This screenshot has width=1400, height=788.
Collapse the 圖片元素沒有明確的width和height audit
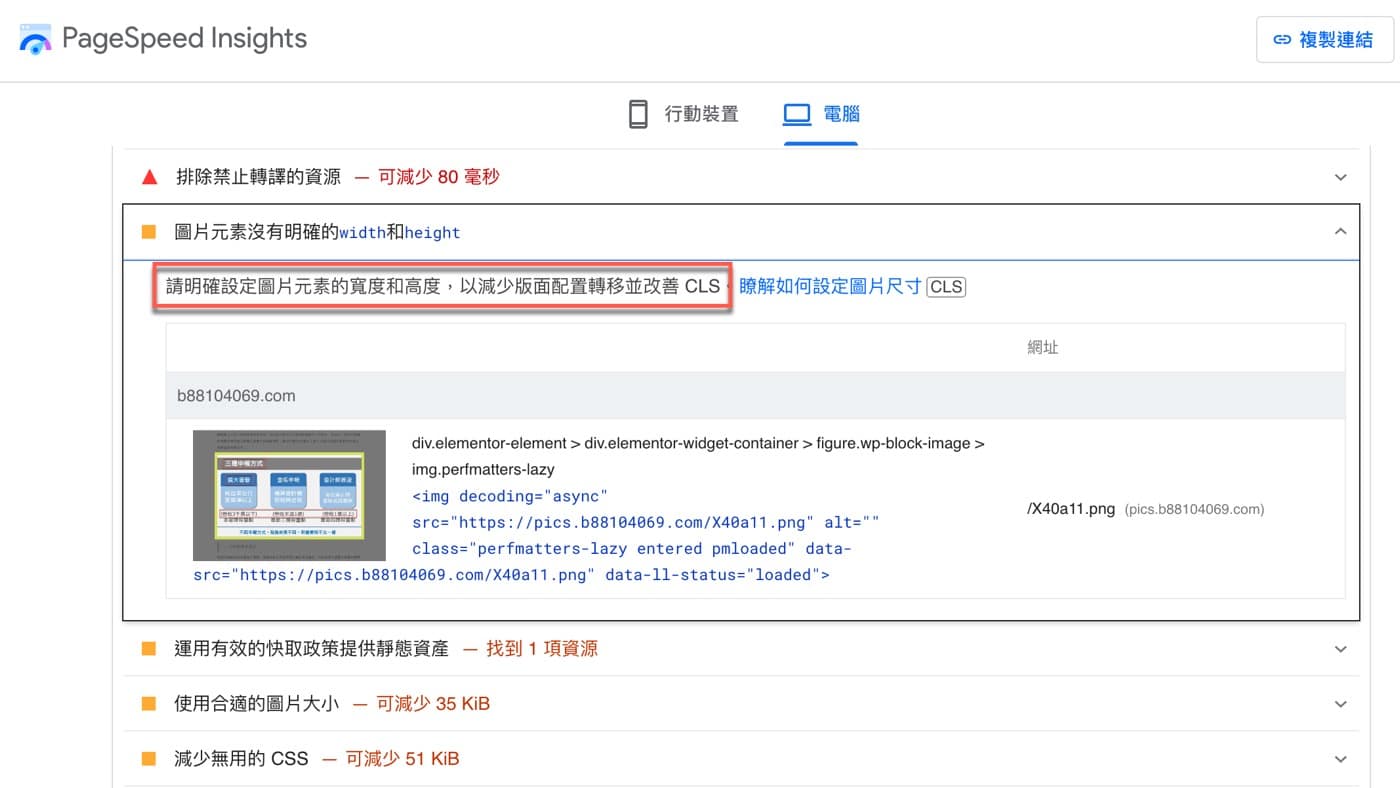1341,232
